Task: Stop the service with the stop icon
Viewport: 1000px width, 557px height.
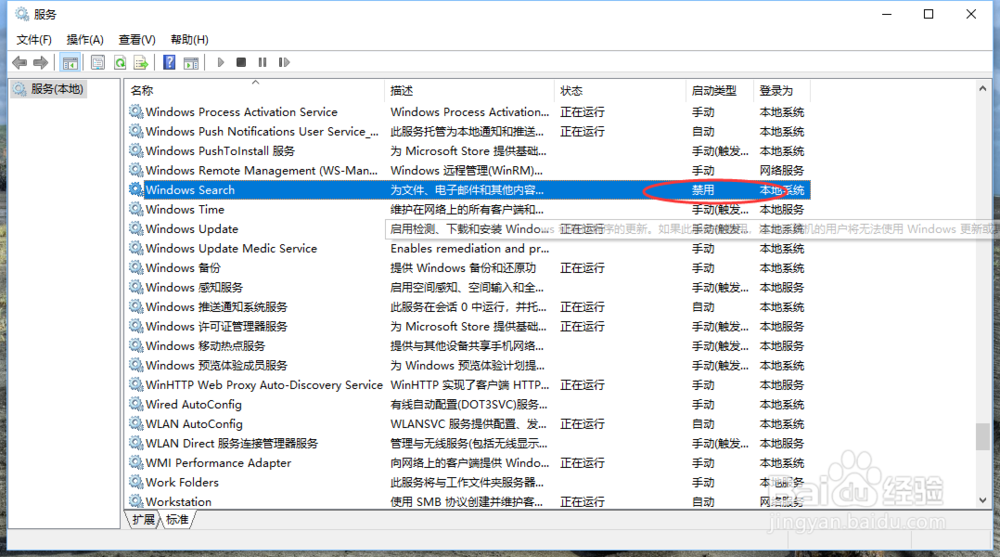Action: pyautogui.click(x=241, y=63)
